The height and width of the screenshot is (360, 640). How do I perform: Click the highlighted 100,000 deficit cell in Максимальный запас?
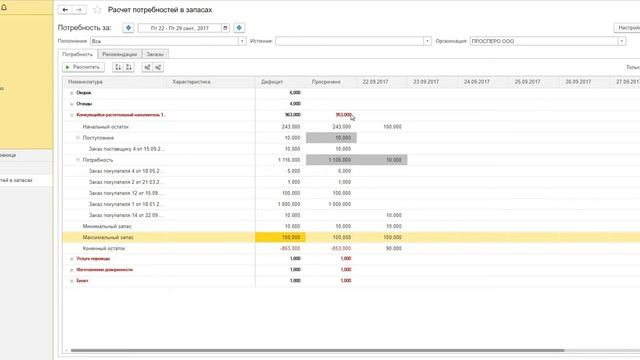[x=281, y=237]
